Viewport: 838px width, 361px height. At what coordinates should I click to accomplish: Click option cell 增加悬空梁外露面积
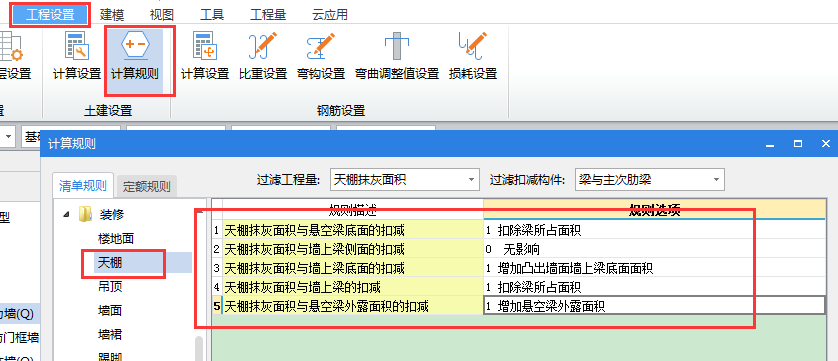[x=654, y=306]
